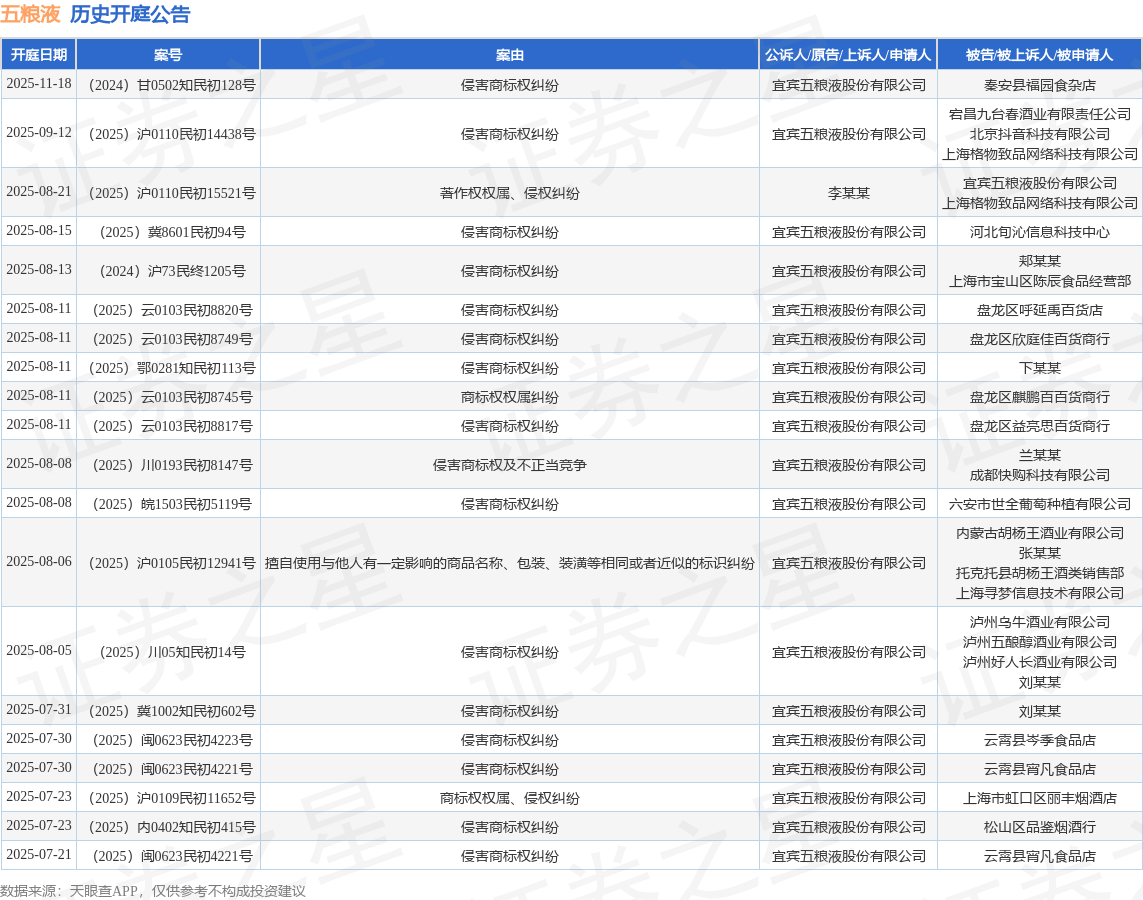Click defendant 泸州好人长酒业有限公司
Viewport: 1143px width, 900px height.
click(x=1039, y=662)
